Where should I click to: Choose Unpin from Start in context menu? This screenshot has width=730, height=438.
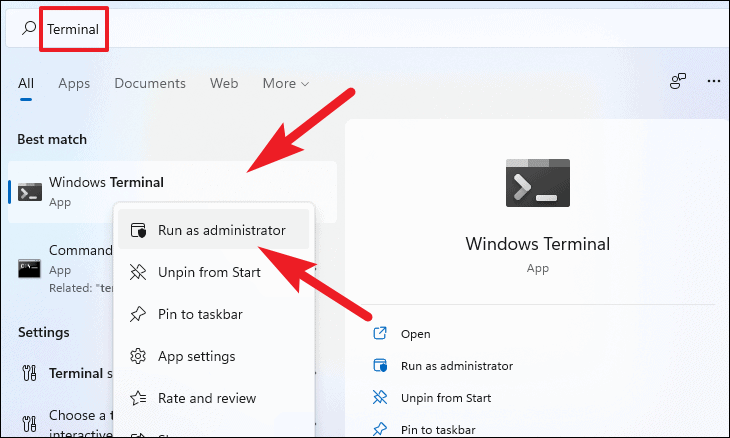(213, 272)
